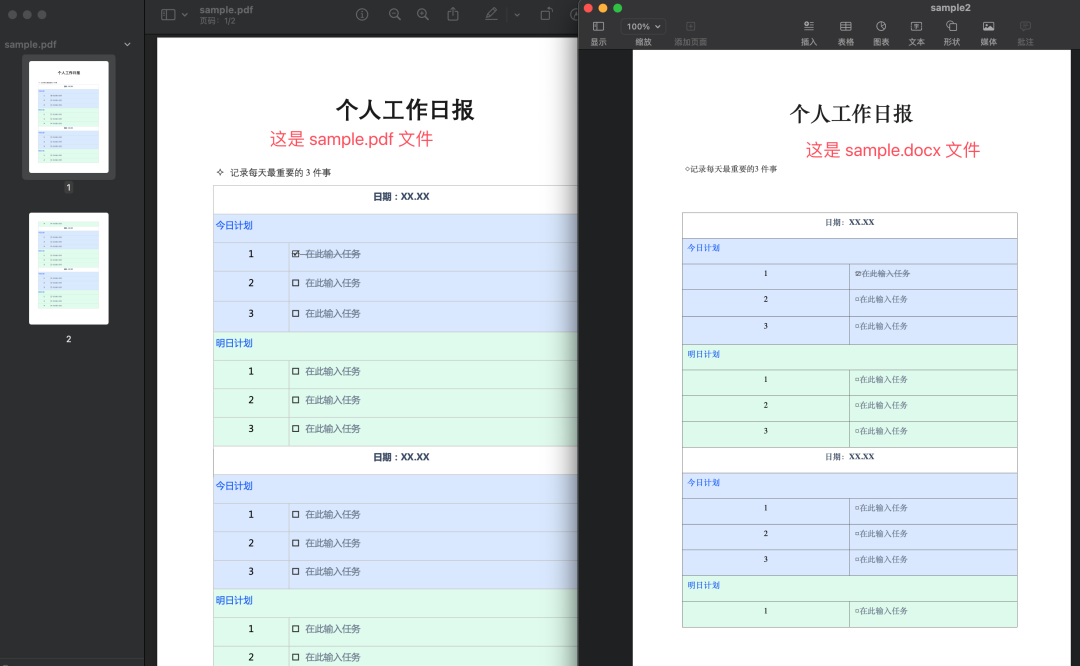Click the first 今日计划 heading in the PDF

(x=234, y=225)
